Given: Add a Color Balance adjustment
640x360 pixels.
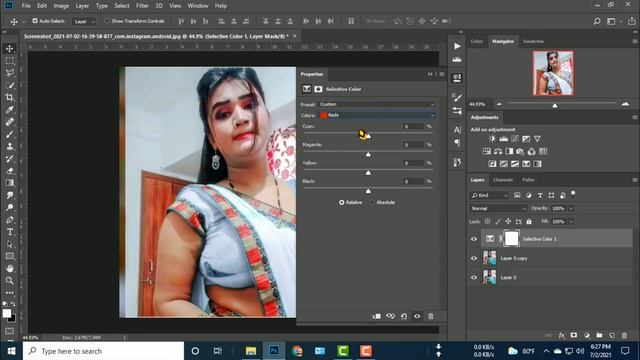Looking at the screenshot, I should point(498,151).
